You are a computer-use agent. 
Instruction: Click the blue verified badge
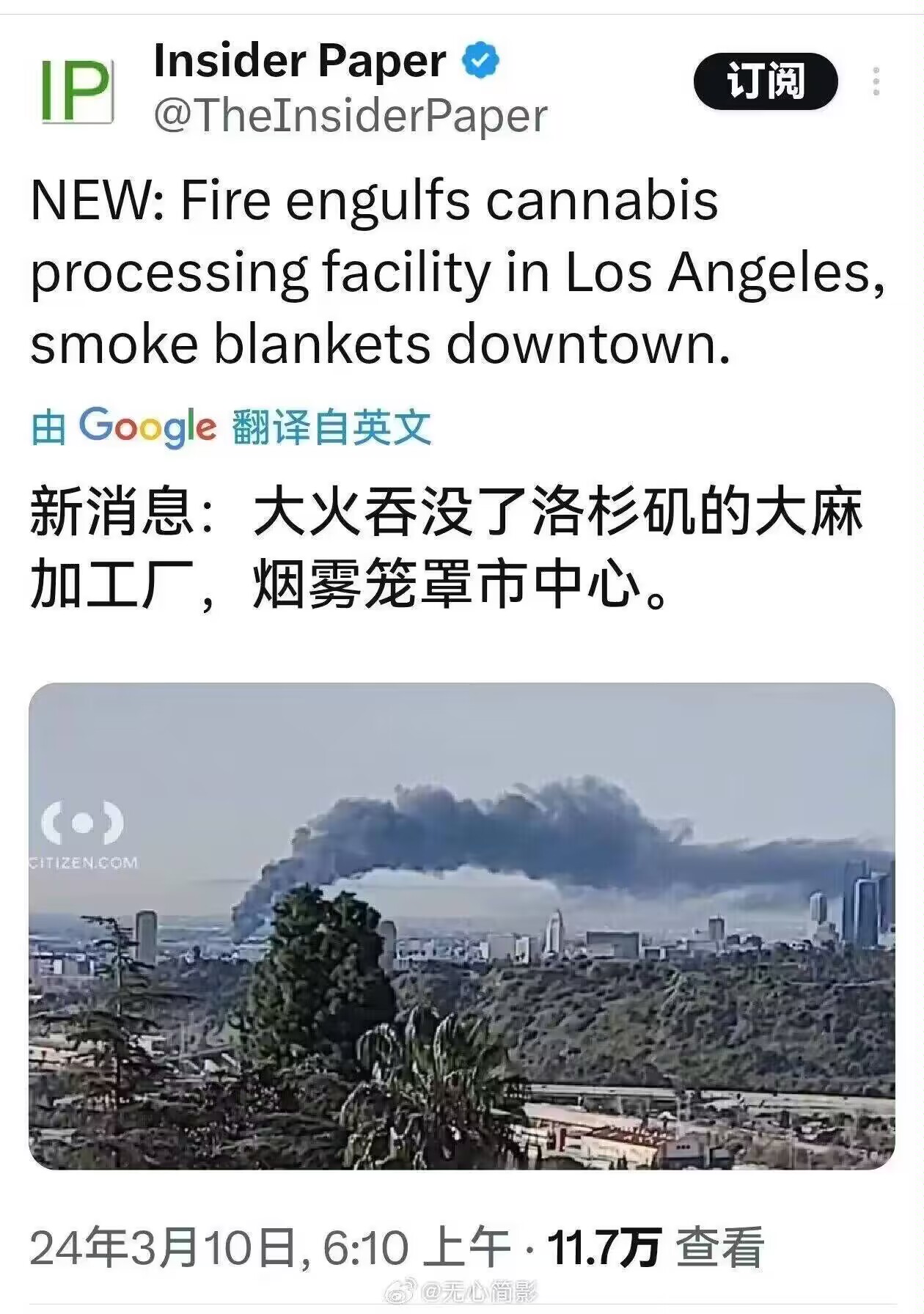(x=480, y=60)
